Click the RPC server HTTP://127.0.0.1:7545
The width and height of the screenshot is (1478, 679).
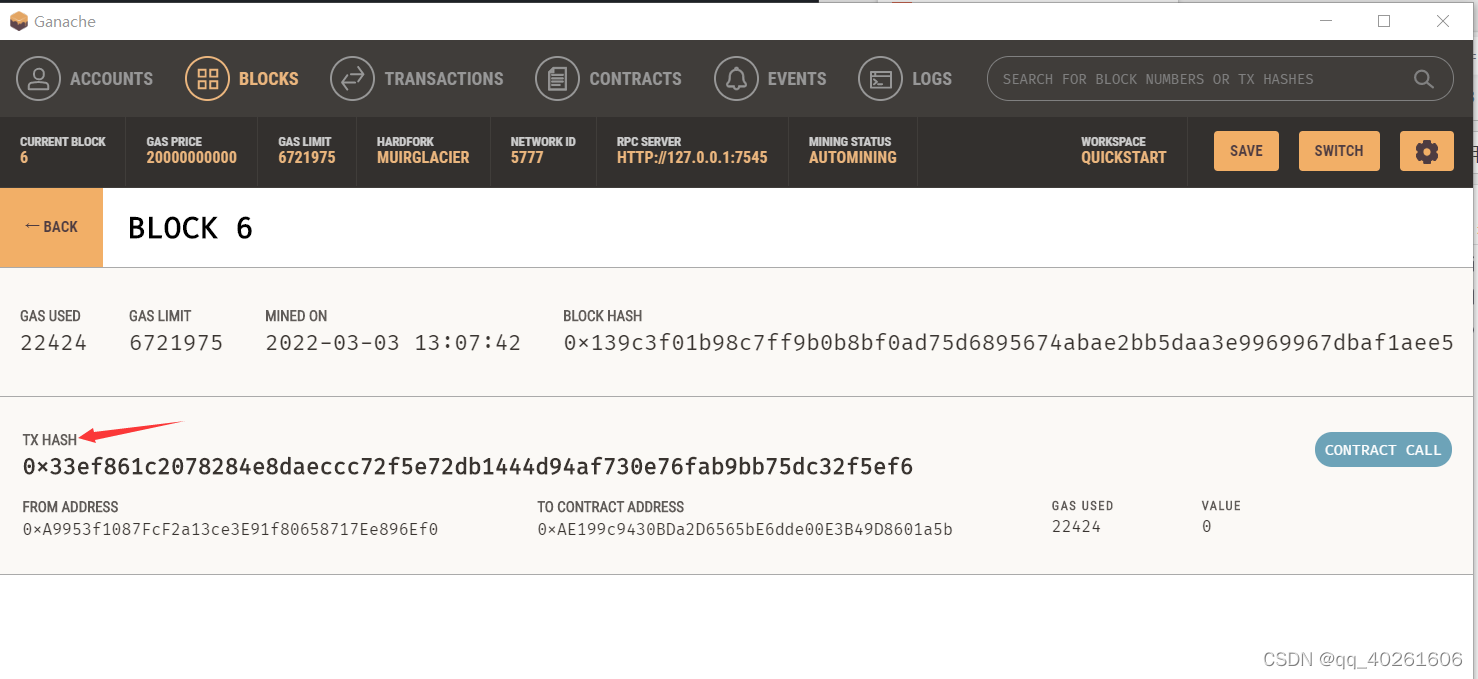(692, 157)
